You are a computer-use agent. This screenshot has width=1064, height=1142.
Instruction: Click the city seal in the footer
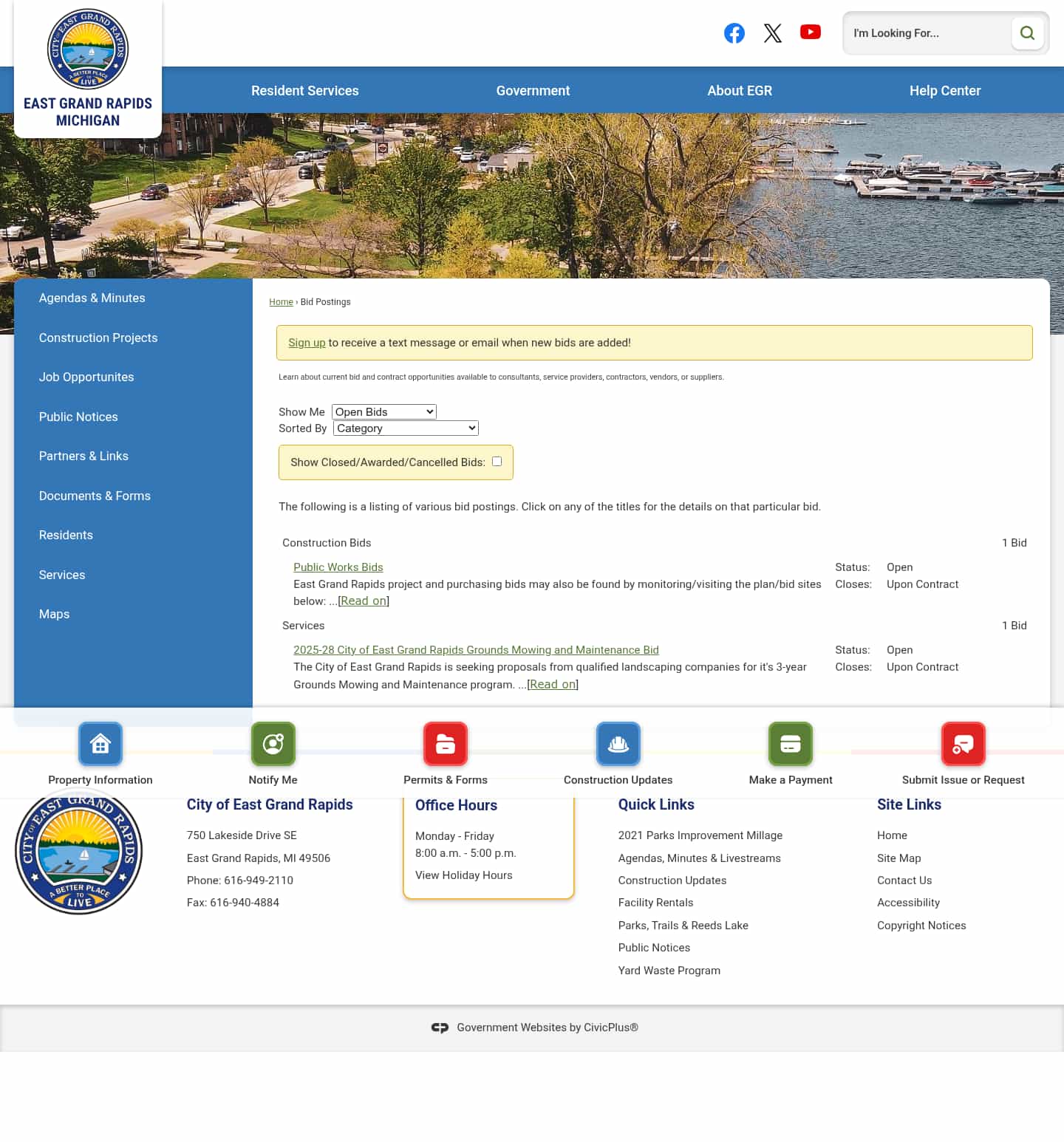click(x=79, y=851)
